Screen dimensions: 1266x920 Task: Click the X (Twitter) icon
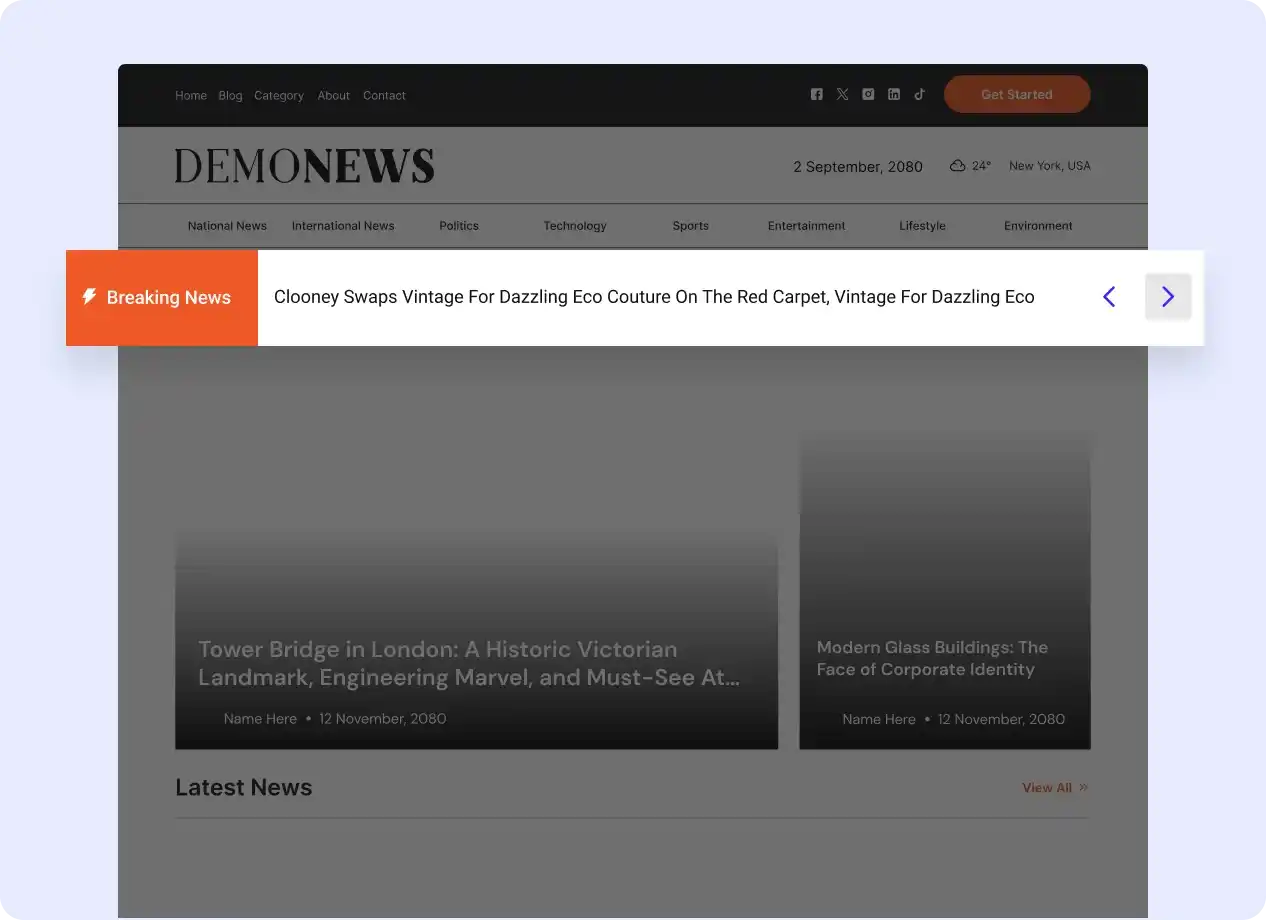(842, 94)
